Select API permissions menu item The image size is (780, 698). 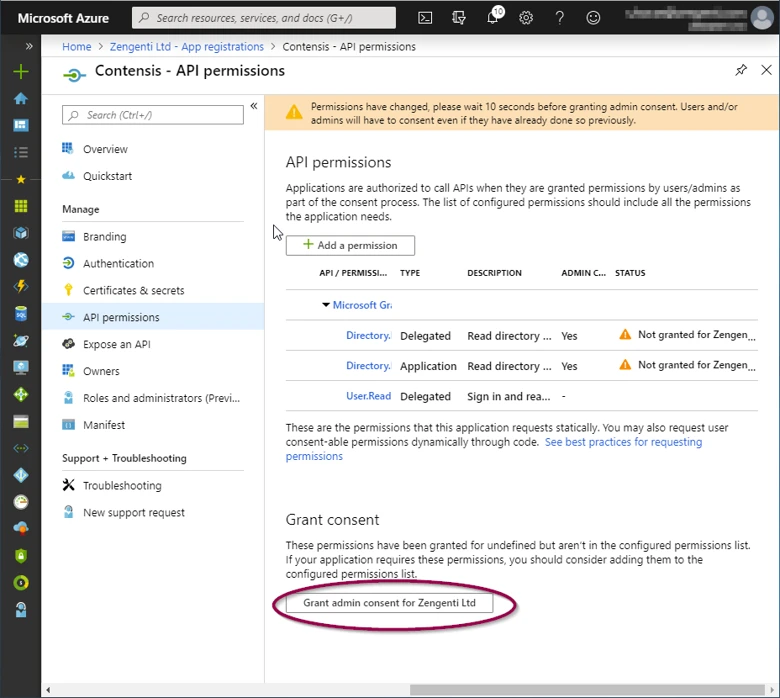point(152,317)
